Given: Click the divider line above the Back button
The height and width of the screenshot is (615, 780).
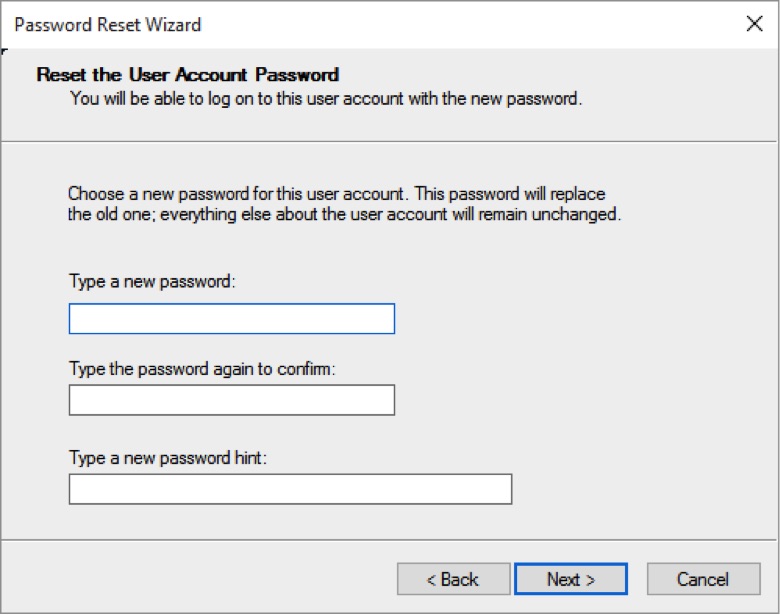Looking at the screenshot, I should point(389,539).
